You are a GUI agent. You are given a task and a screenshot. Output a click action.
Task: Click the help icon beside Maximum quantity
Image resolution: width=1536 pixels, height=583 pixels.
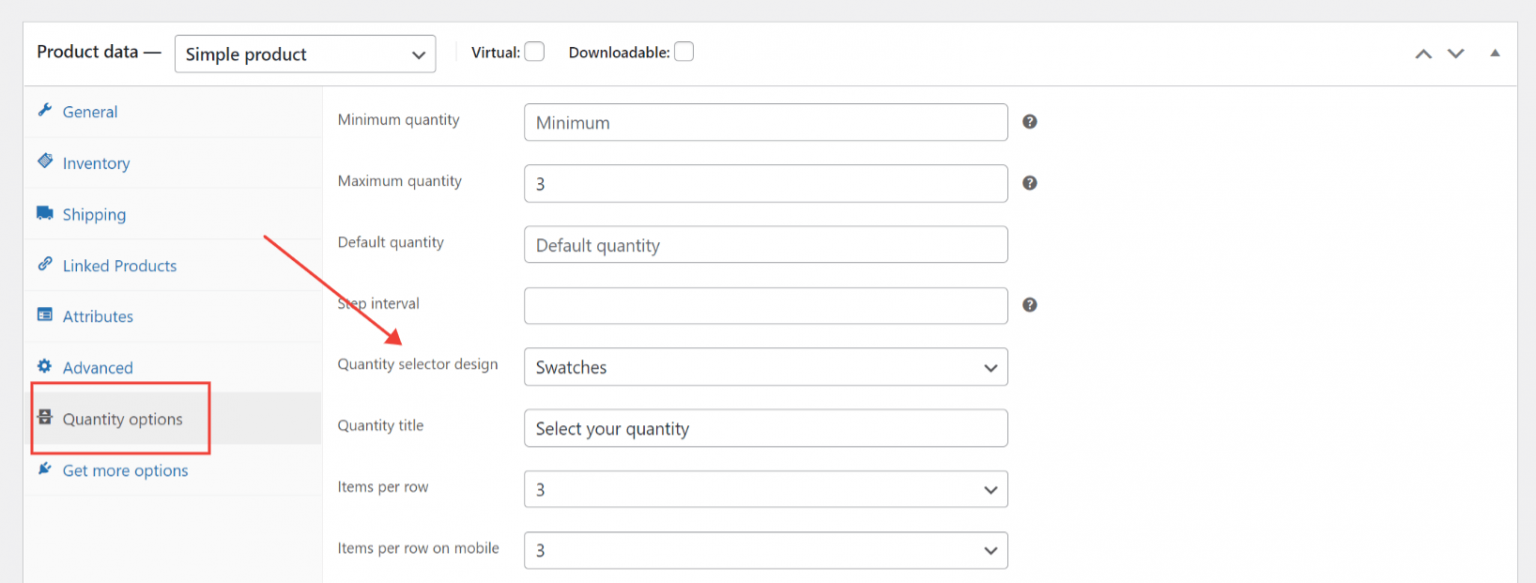click(1029, 182)
